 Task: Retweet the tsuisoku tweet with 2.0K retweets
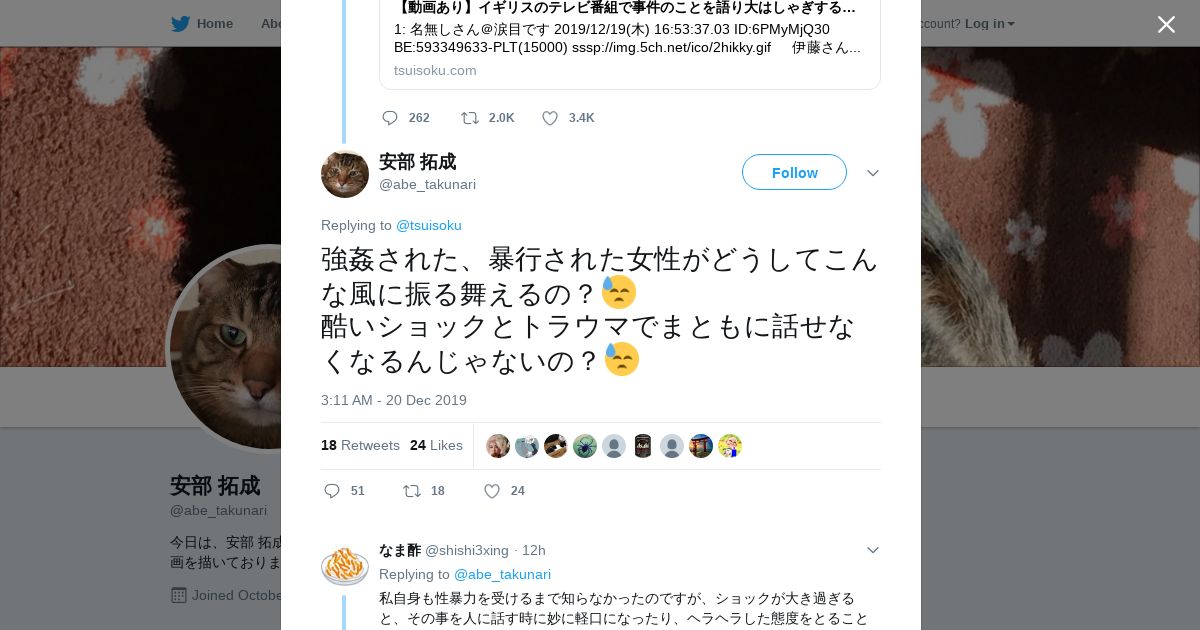point(470,118)
